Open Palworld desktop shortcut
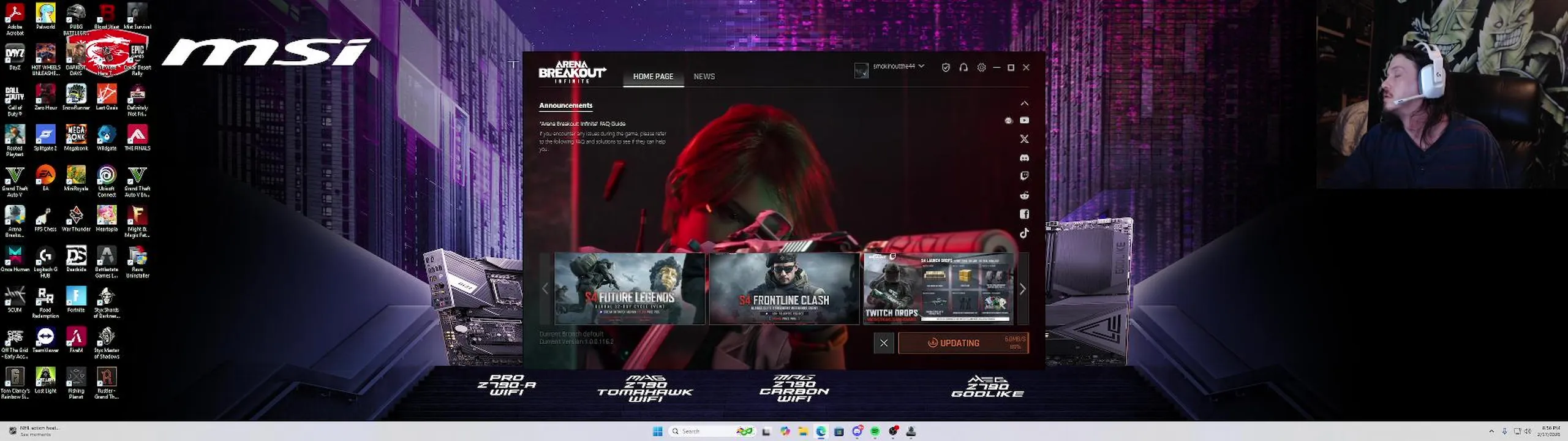The width and height of the screenshot is (1568, 441). pyautogui.click(x=45, y=16)
